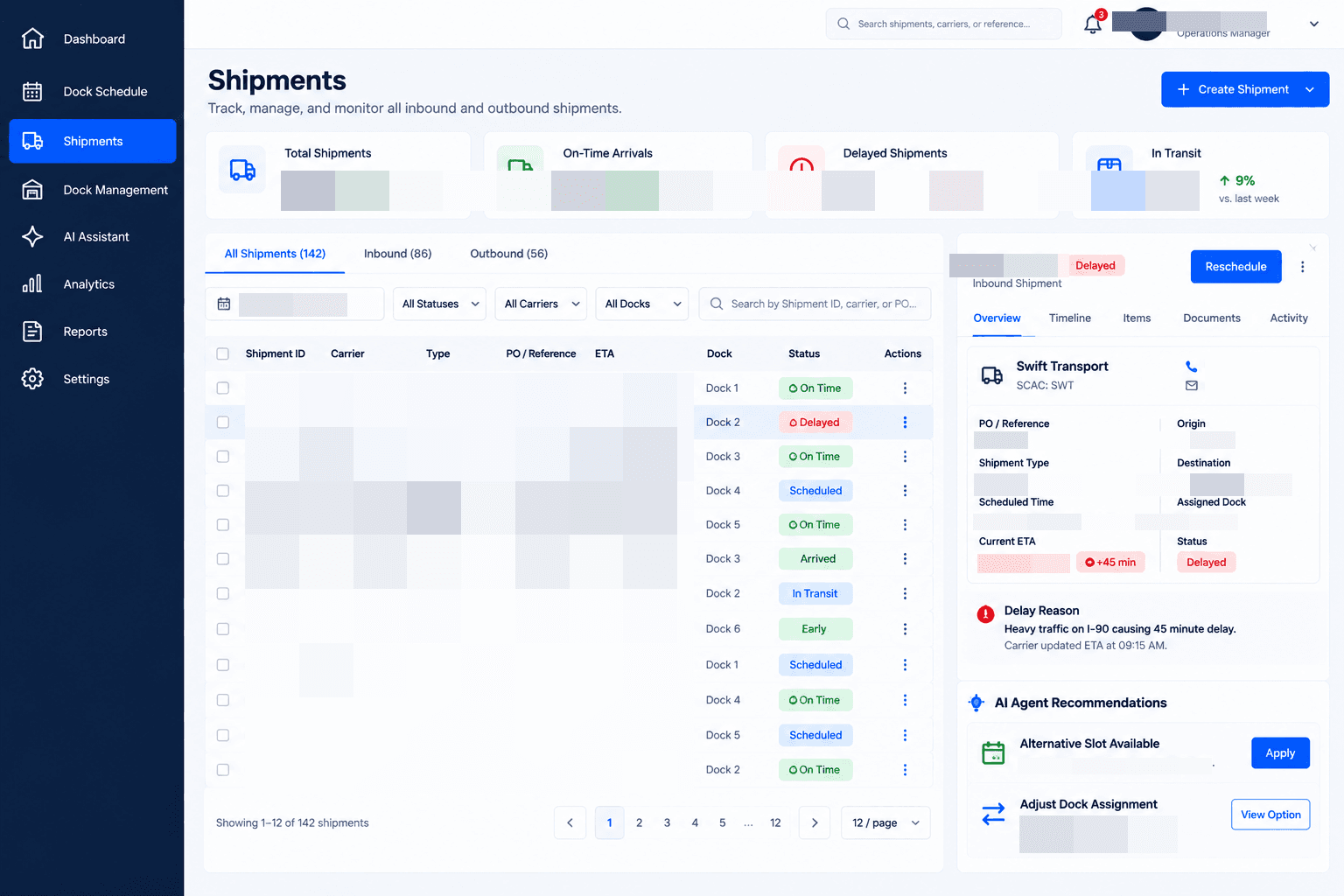This screenshot has width=1344, height=896.
Task: Switch to the Inbound (86) tab
Action: pos(397,254)
